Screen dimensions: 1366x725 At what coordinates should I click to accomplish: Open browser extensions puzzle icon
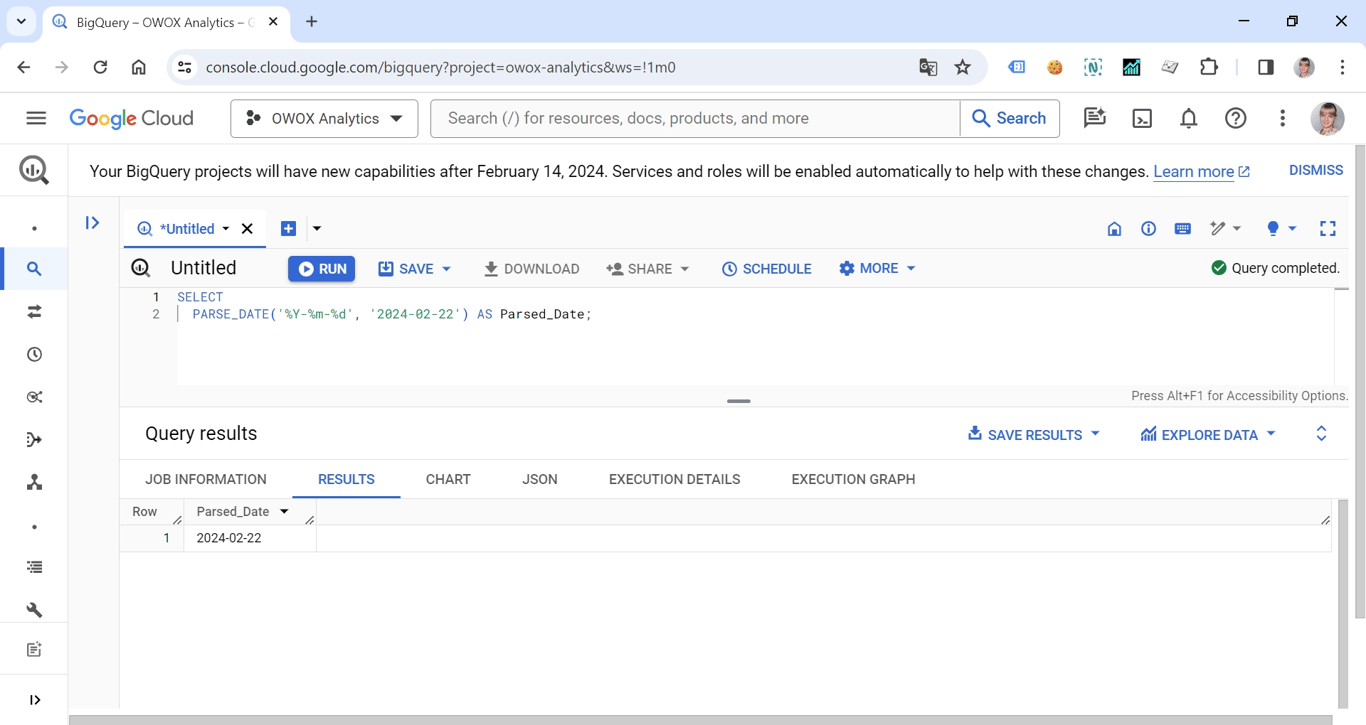1209,67
